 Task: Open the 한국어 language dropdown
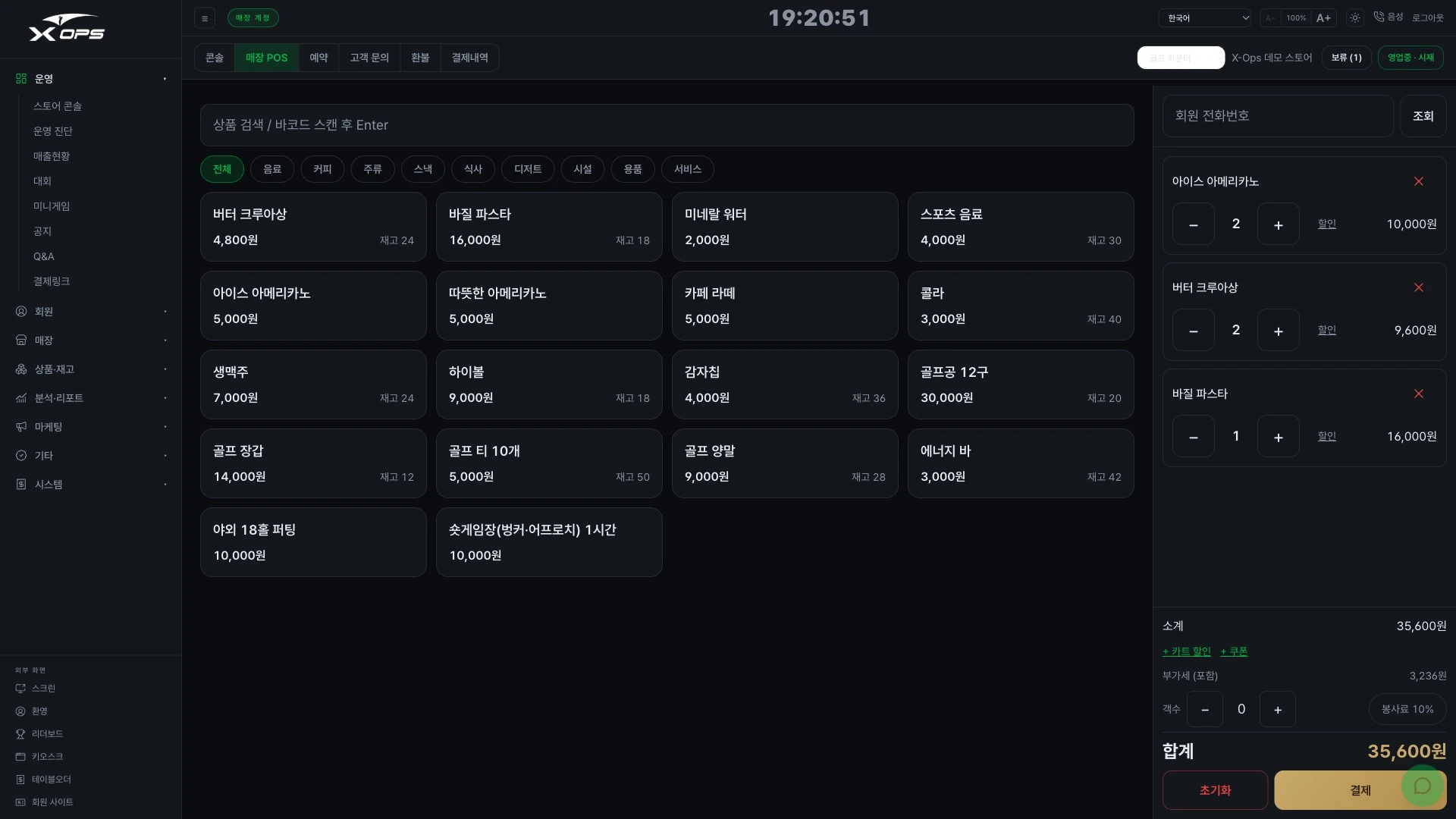(1204, 17)
